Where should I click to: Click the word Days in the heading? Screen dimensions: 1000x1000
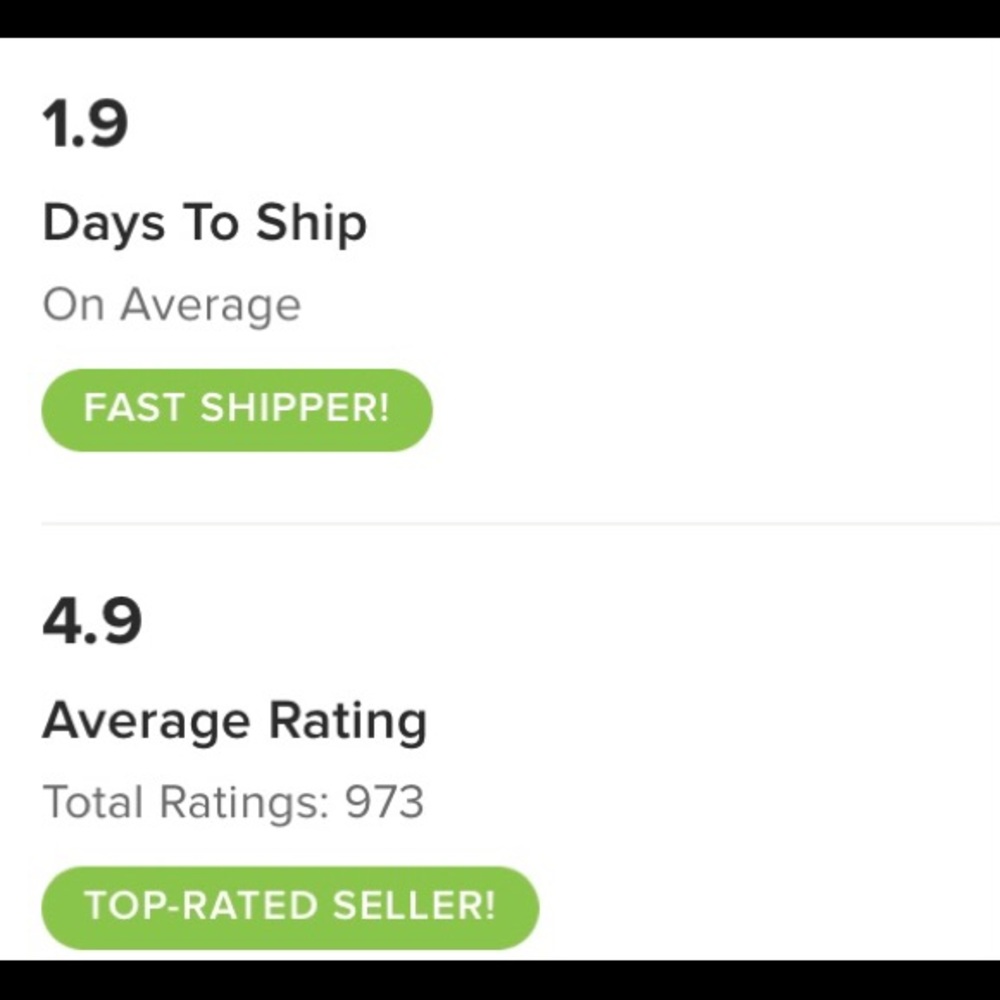[x=103, y=223]
